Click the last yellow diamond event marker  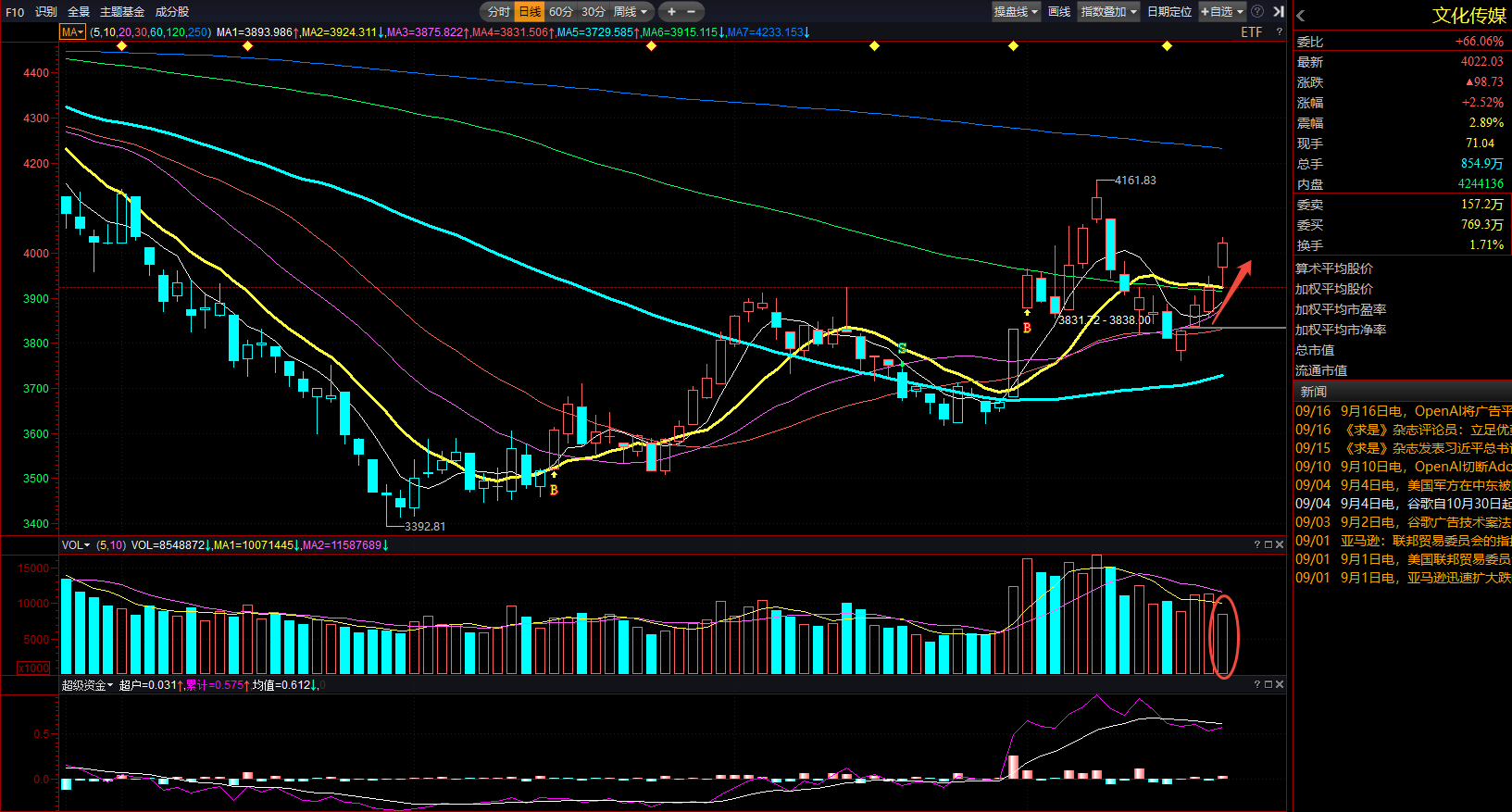click(1167, 45)
